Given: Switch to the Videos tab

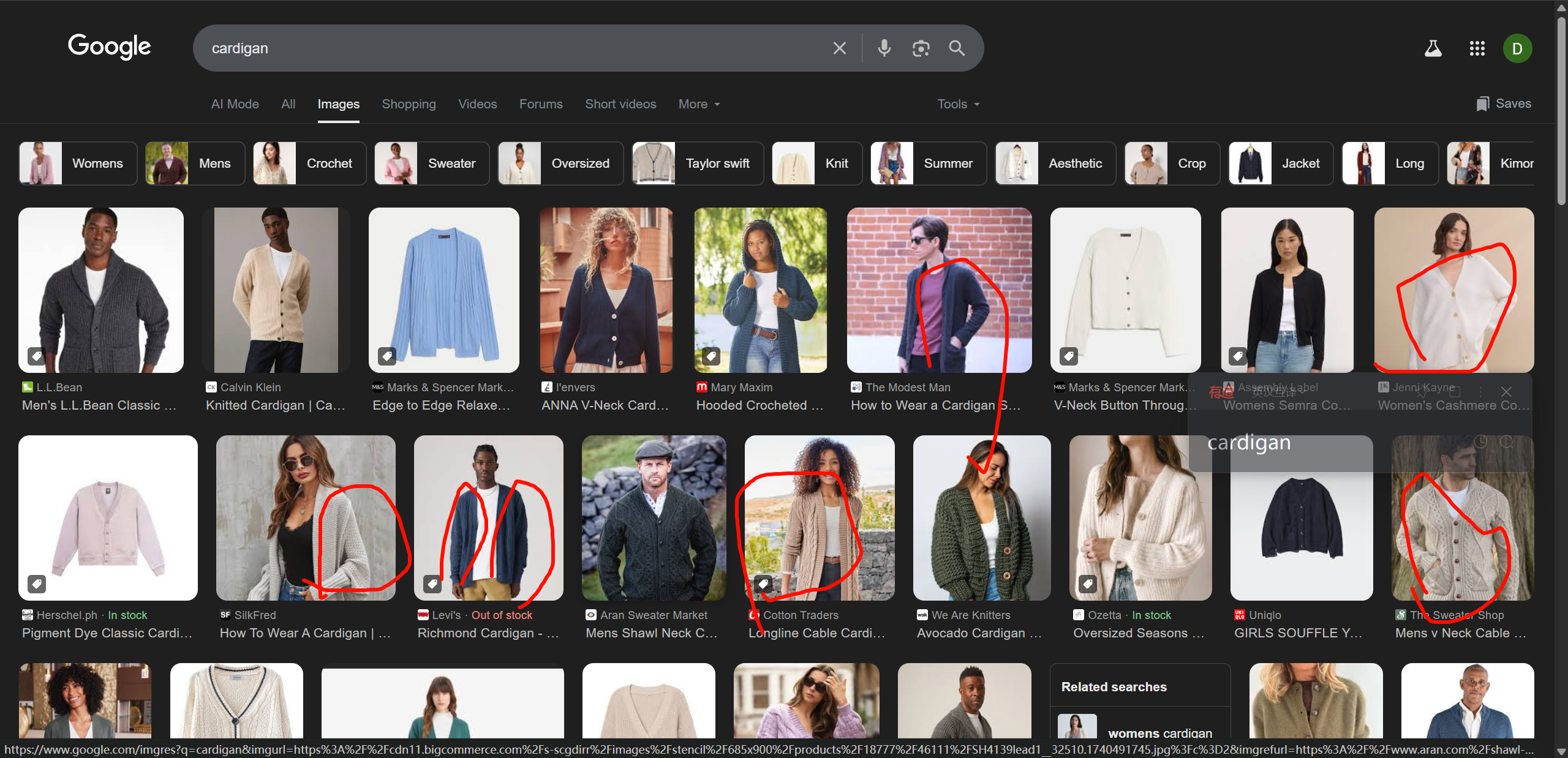Looking at the screenshot, I should point(478,104).
